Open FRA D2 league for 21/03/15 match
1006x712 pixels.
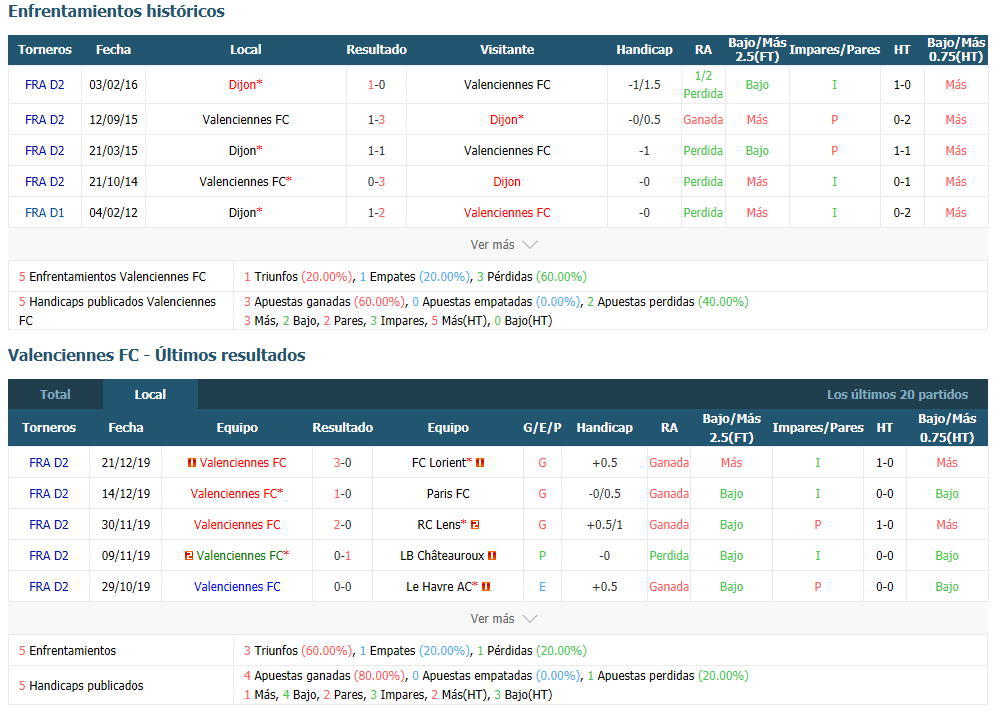click(x=44, y=151)
